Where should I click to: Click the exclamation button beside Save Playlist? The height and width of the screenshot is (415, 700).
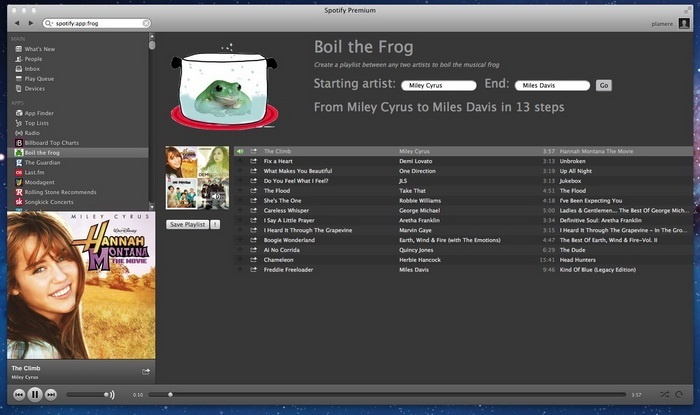click(x=215, y=224)
